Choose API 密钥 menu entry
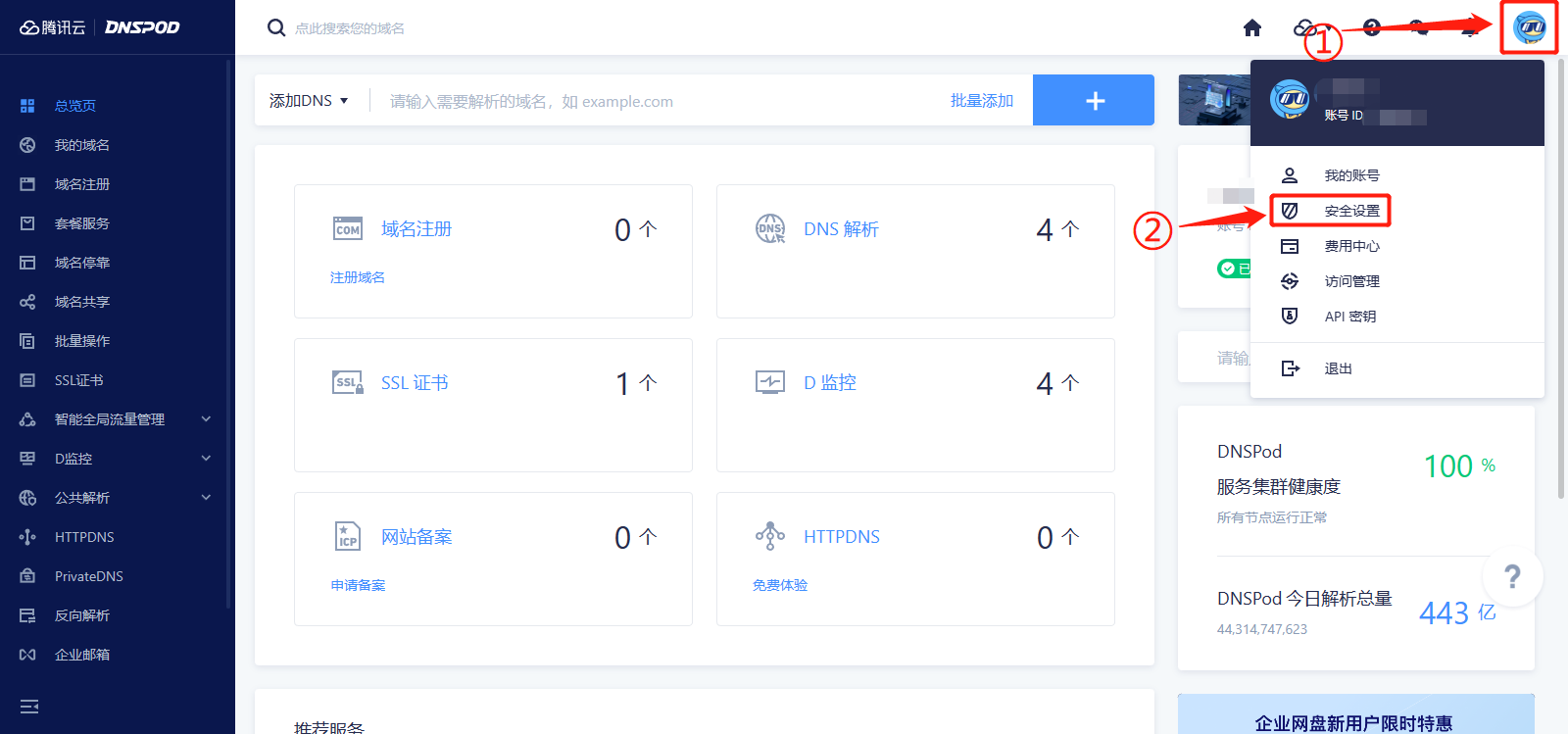The width and height of the screenshot is (1568, 734). (1349, 317)
